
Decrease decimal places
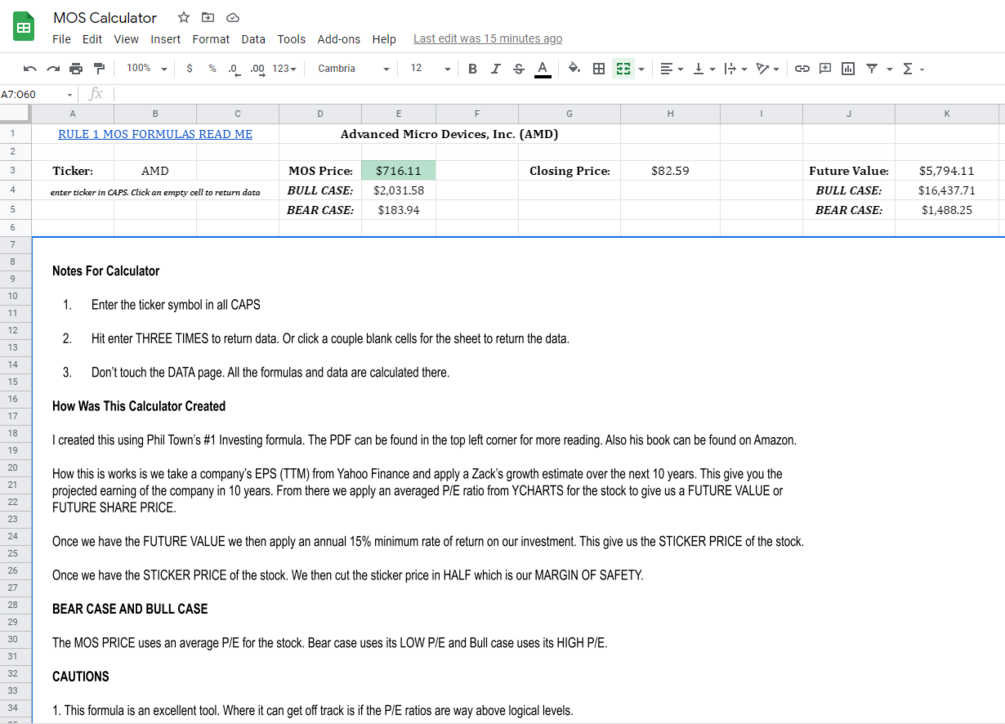[x=234, y=69]
